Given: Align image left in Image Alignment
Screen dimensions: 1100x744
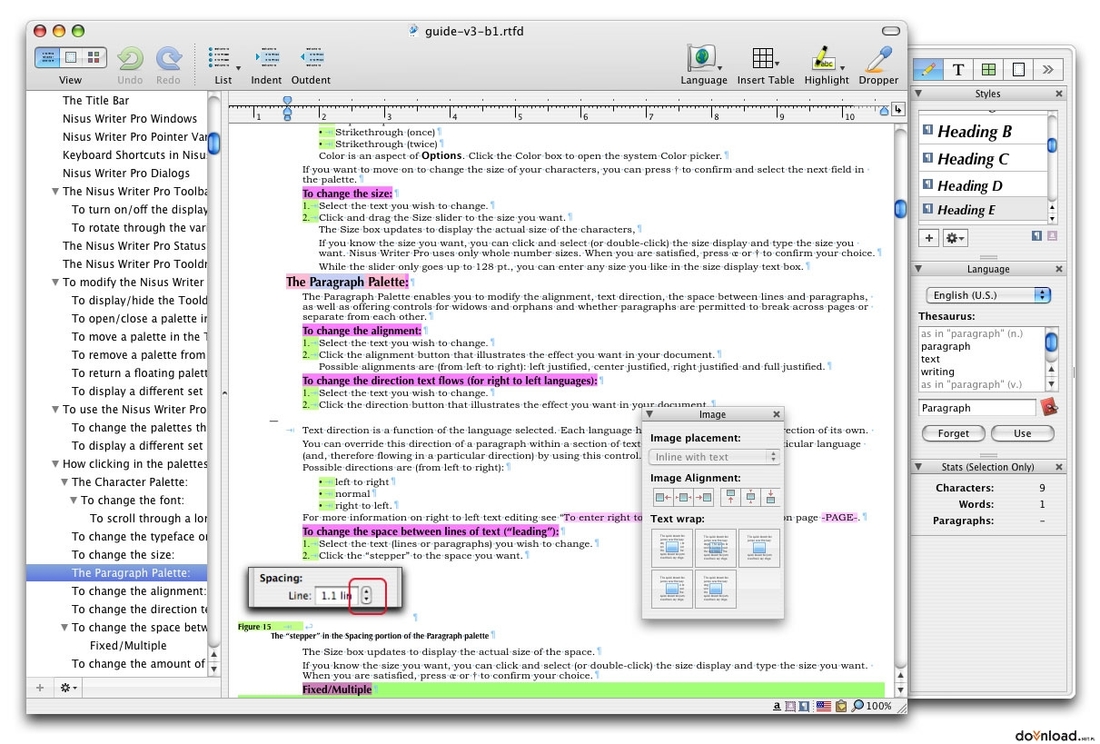Looking at the screenshot, I should 662,497.
